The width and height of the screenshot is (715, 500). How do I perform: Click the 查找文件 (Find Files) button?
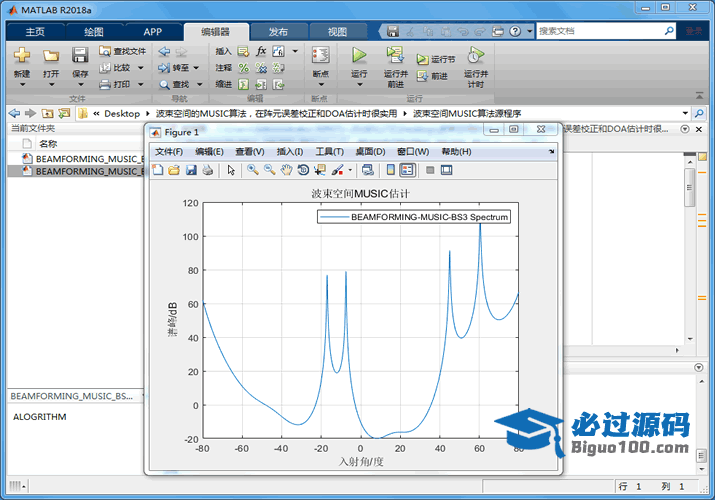click(x=123, y=51)
